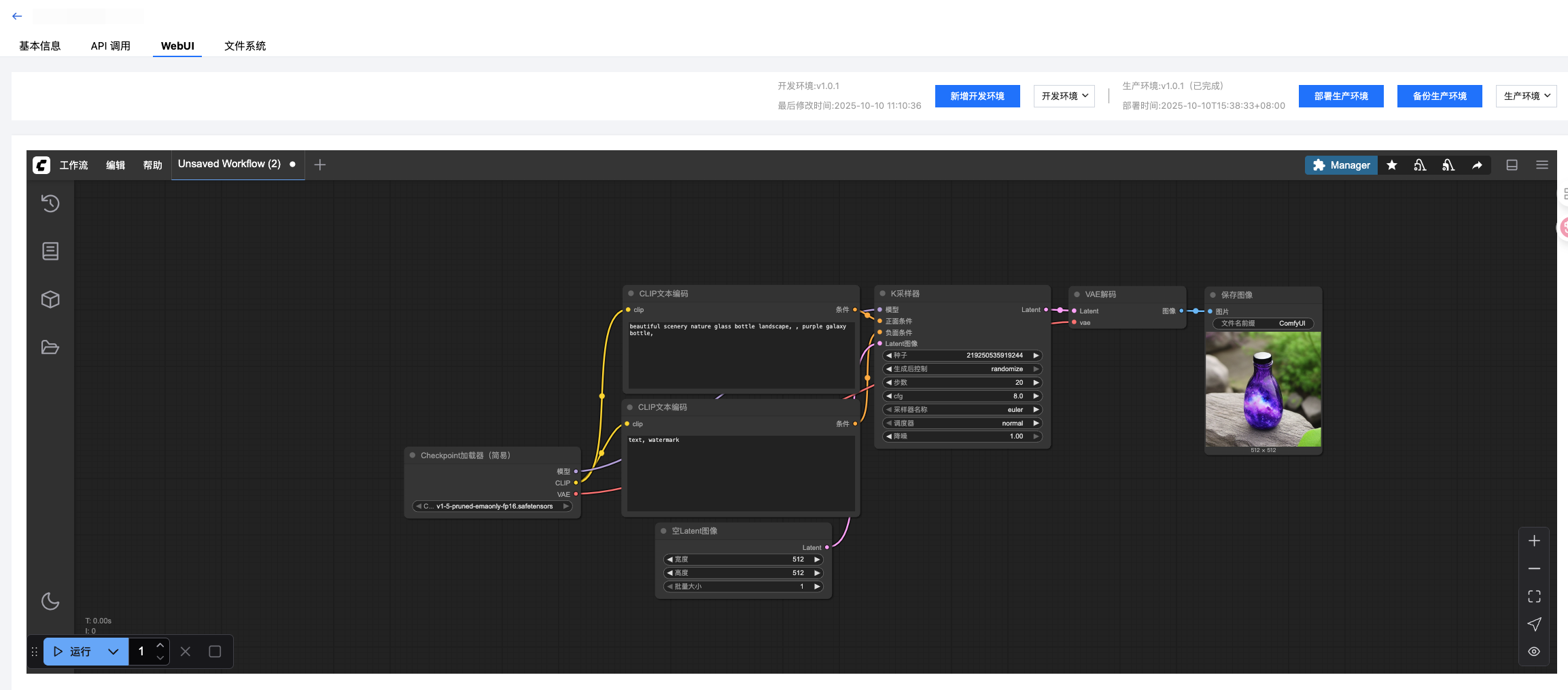Toggle dark theme with moon icon
The width and height of the screenshot is (1568, 690).
click(50, 601)
